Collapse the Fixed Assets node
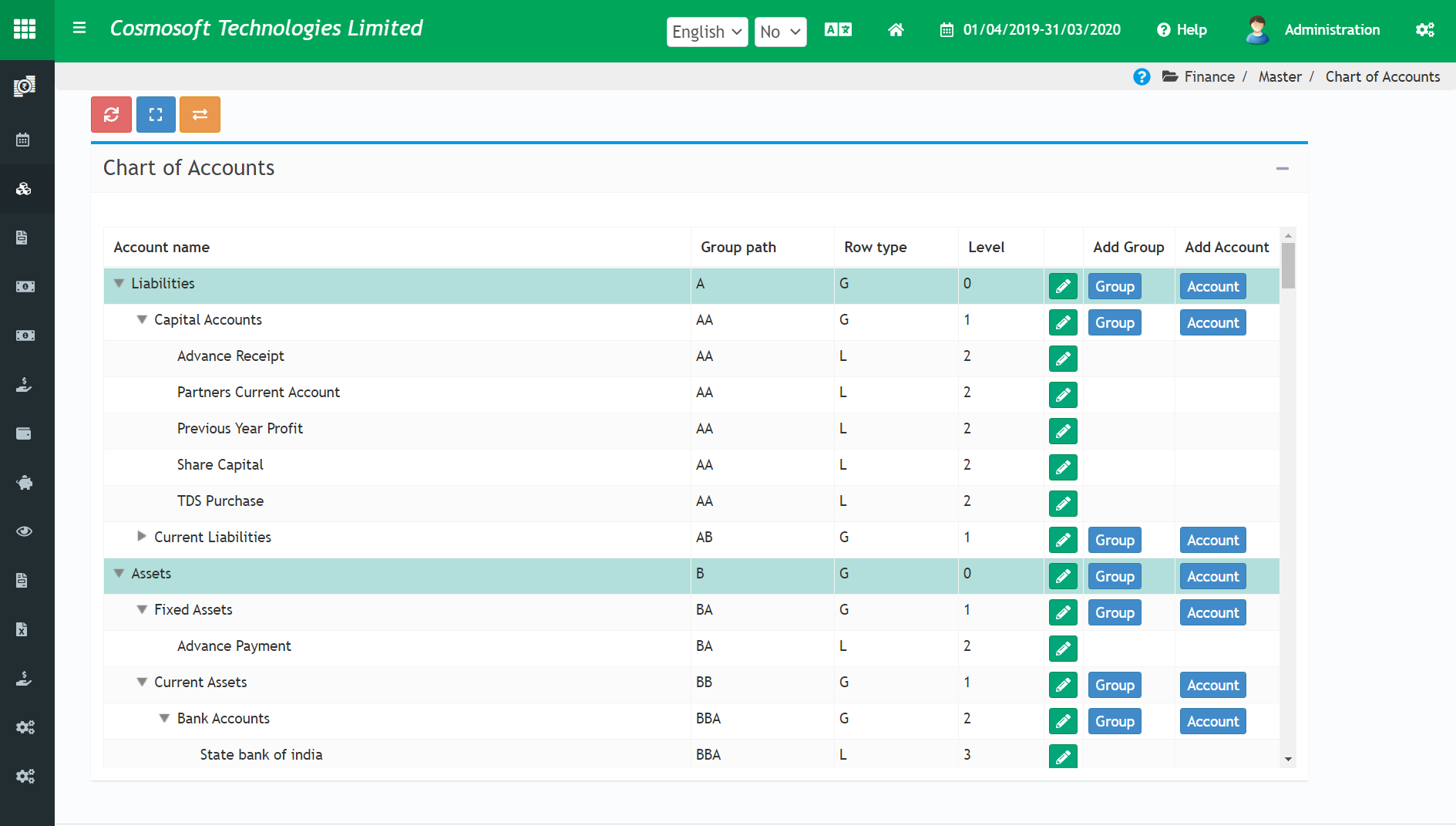The height and width of the screenshot is (826, 1456). [142, 609]
